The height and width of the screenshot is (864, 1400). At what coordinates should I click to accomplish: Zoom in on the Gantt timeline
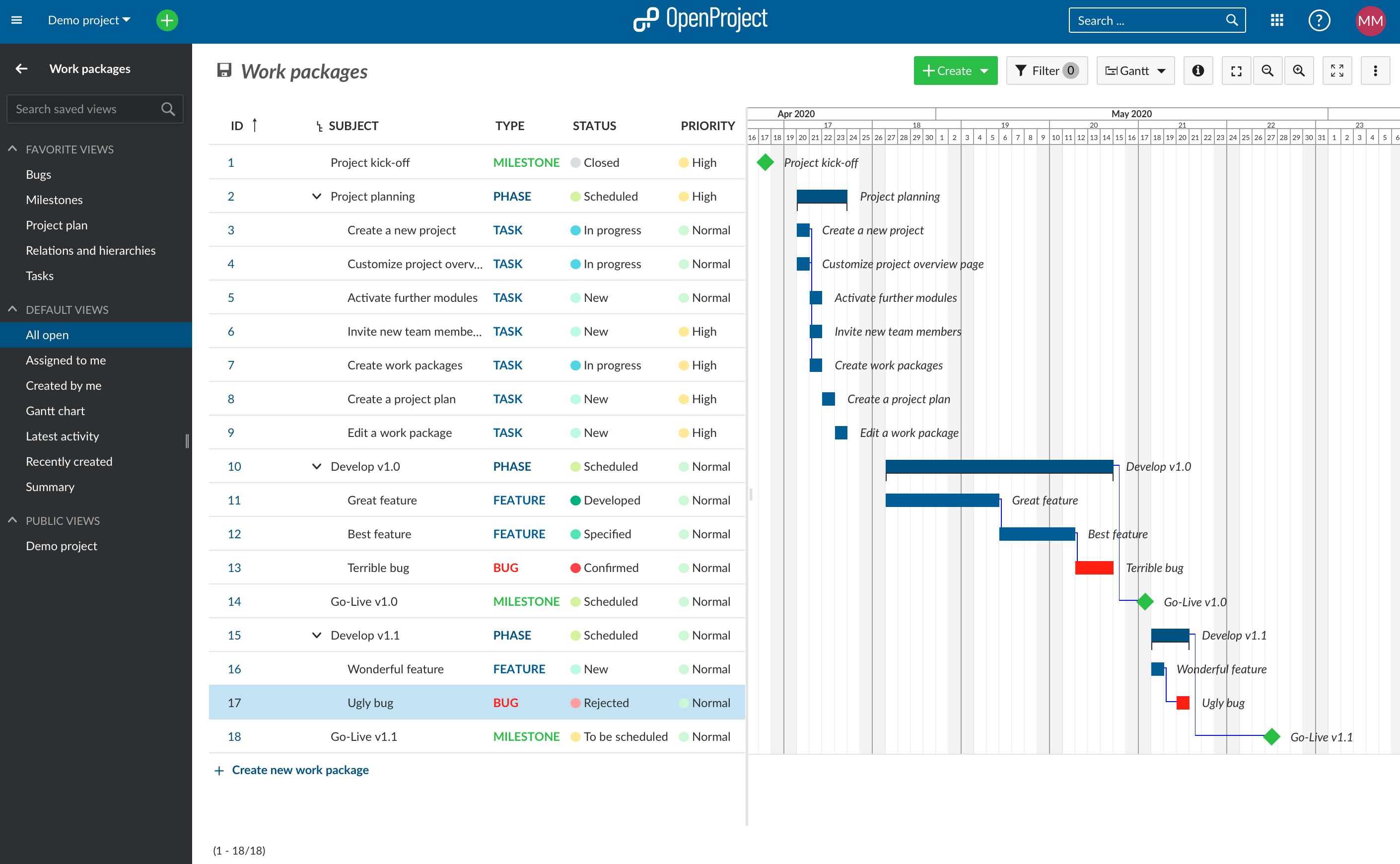[1299, 71]
